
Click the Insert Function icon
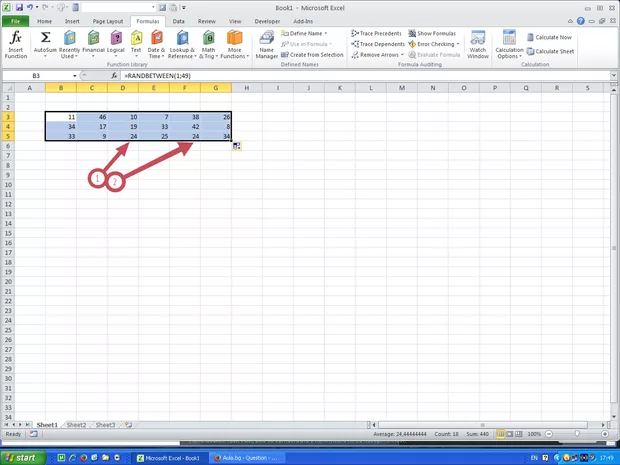pos(16,43)
